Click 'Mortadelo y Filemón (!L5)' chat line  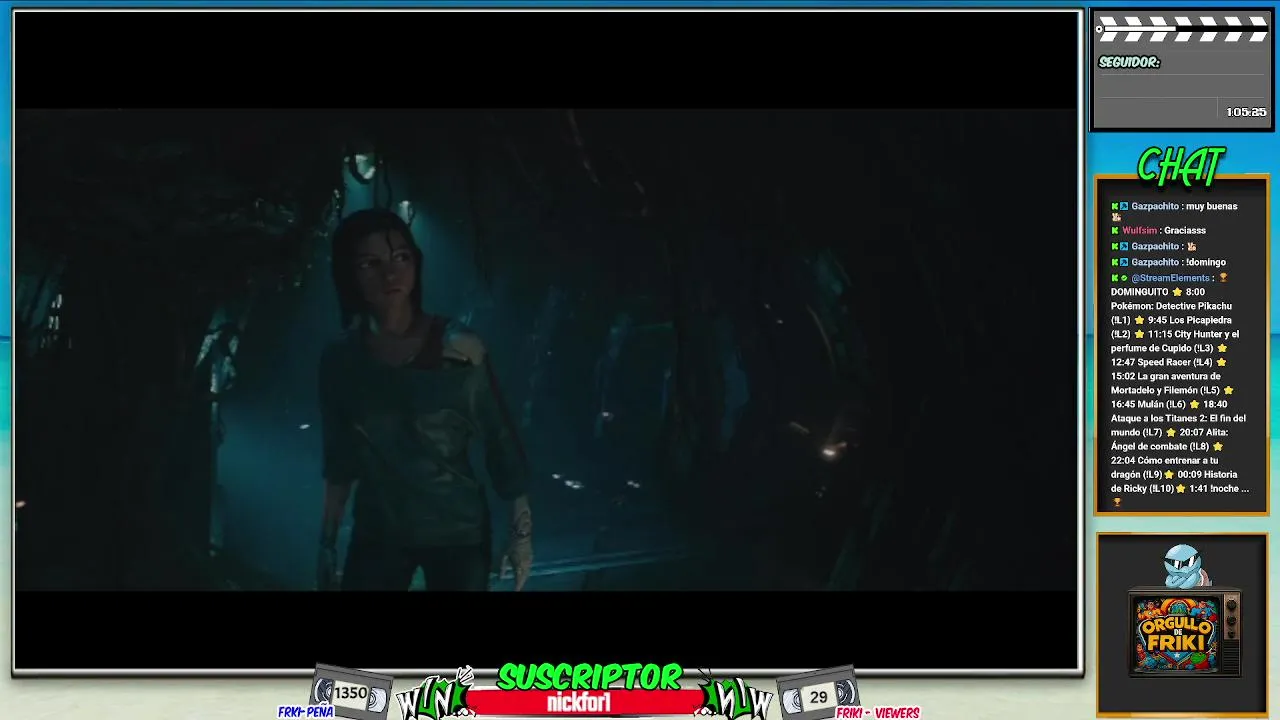pos(1165,390)
